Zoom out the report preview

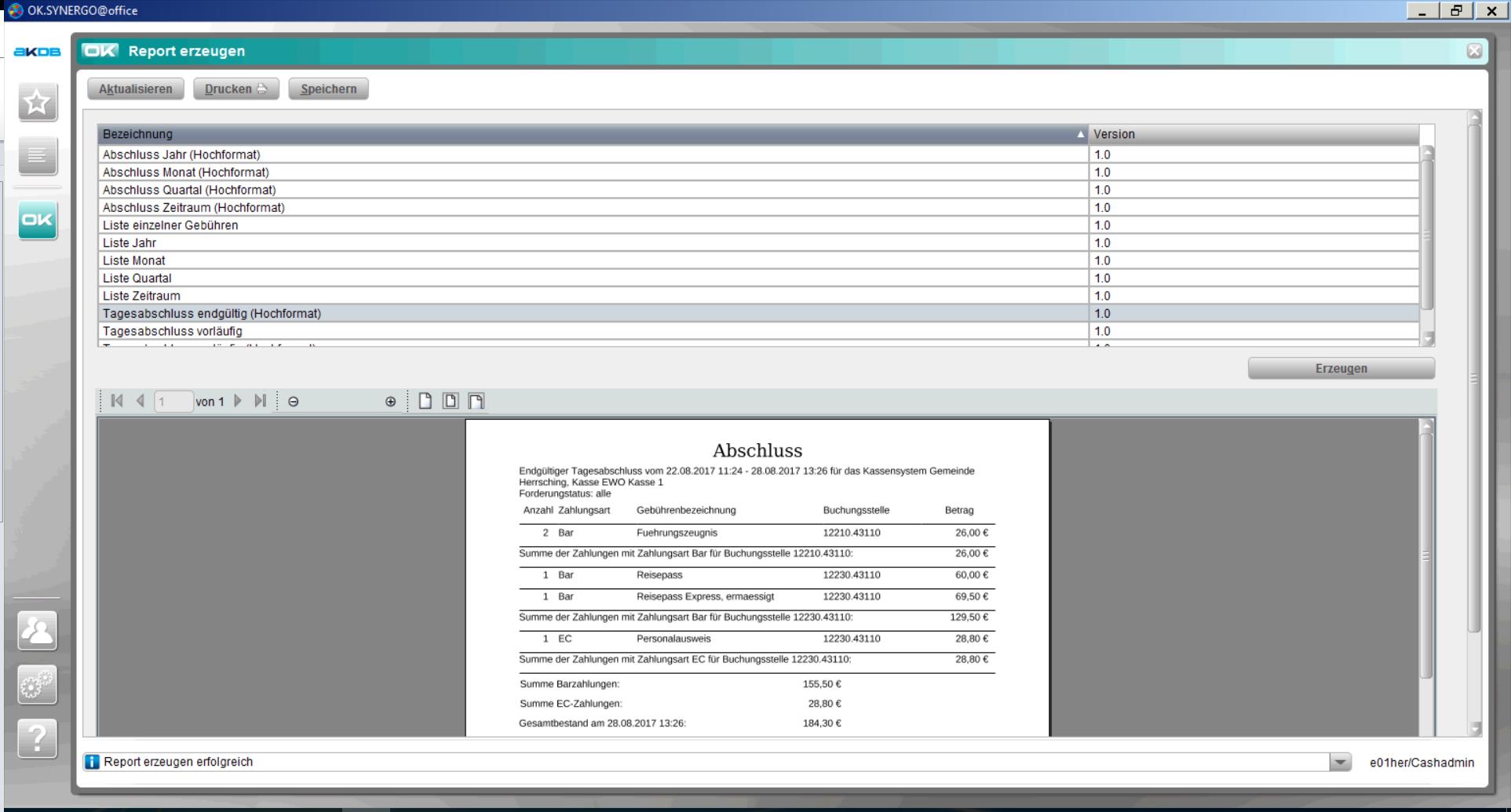click(294, 402)
